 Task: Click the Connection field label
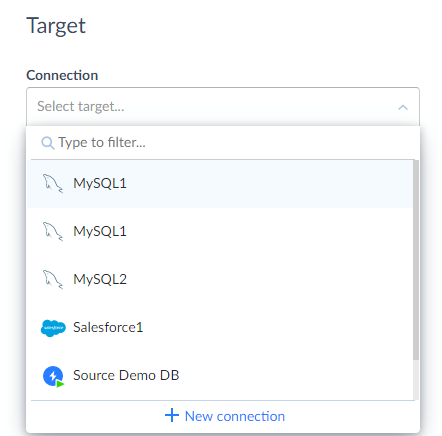[62, 75]
